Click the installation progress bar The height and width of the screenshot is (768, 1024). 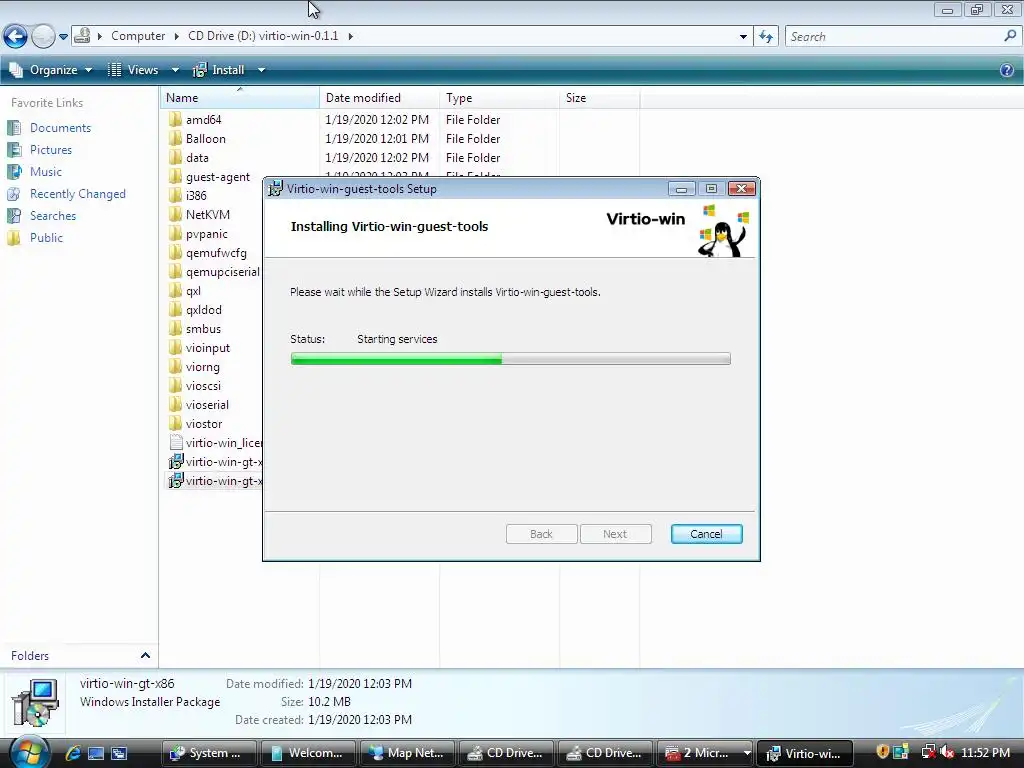click(511, 359)
